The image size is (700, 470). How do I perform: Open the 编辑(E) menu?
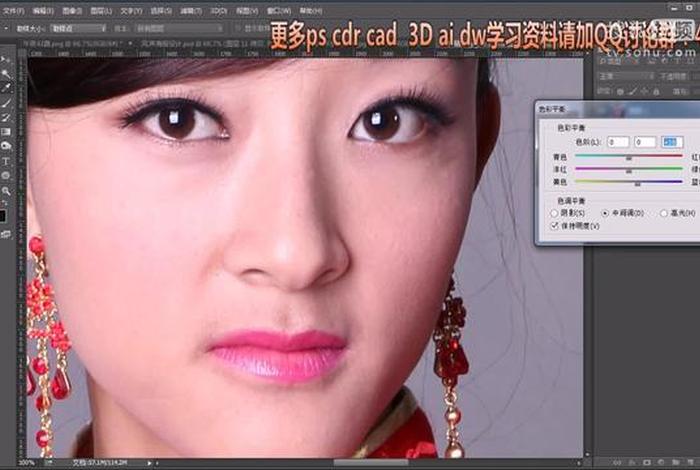(43, 10)
